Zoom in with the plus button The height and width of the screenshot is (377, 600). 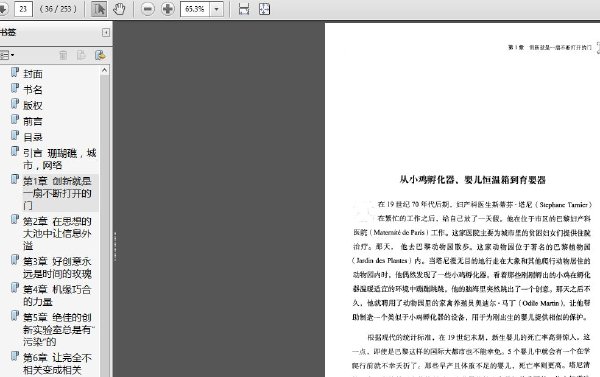point(168,9)
